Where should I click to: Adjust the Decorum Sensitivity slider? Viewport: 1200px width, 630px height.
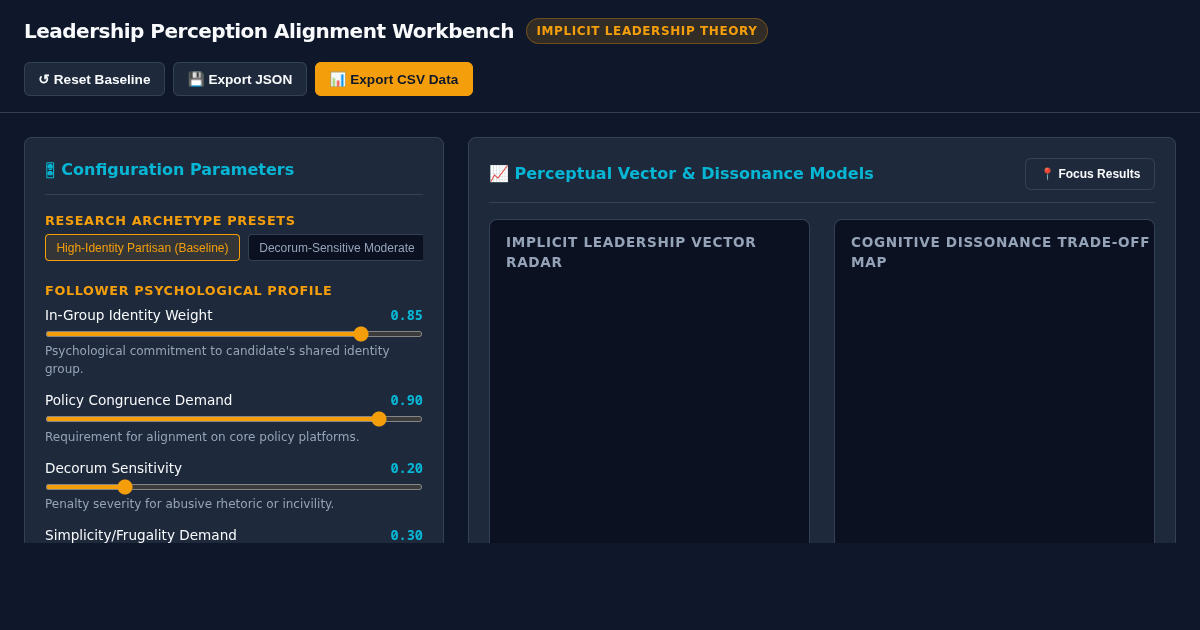(x=234, y=487)
